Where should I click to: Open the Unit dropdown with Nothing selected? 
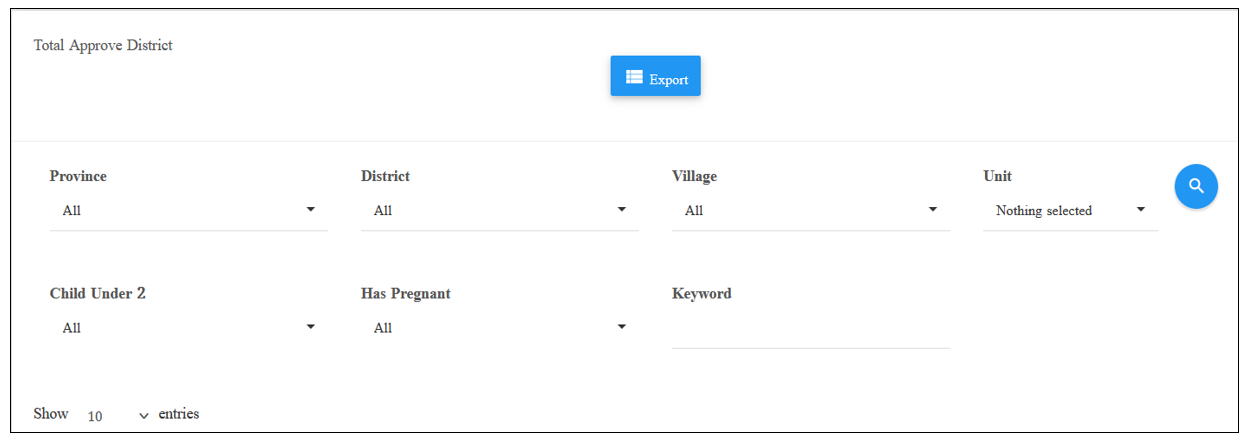click(x=1071, y=211)
